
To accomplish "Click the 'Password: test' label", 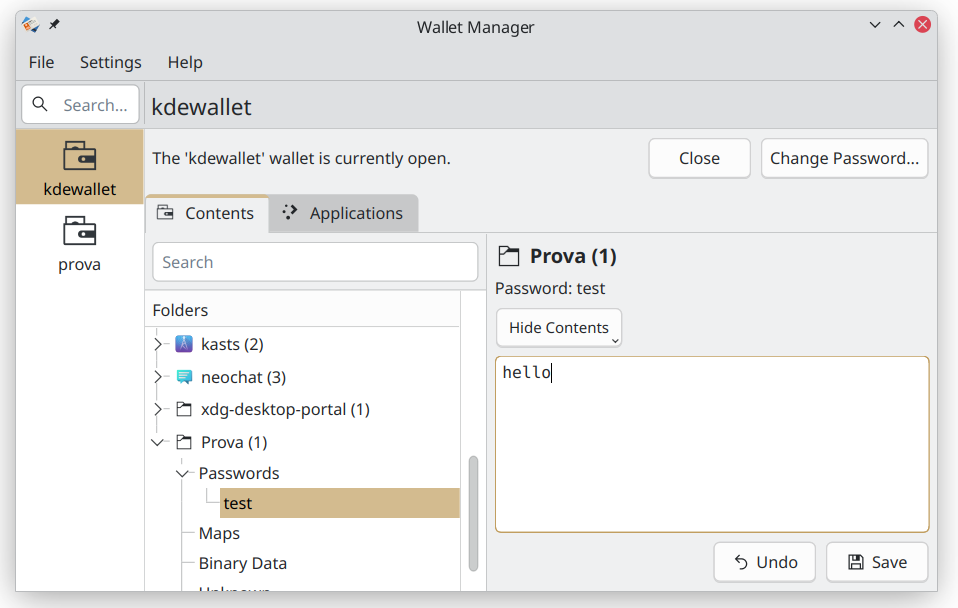I will pyautogui.click(x=550, y=288).
